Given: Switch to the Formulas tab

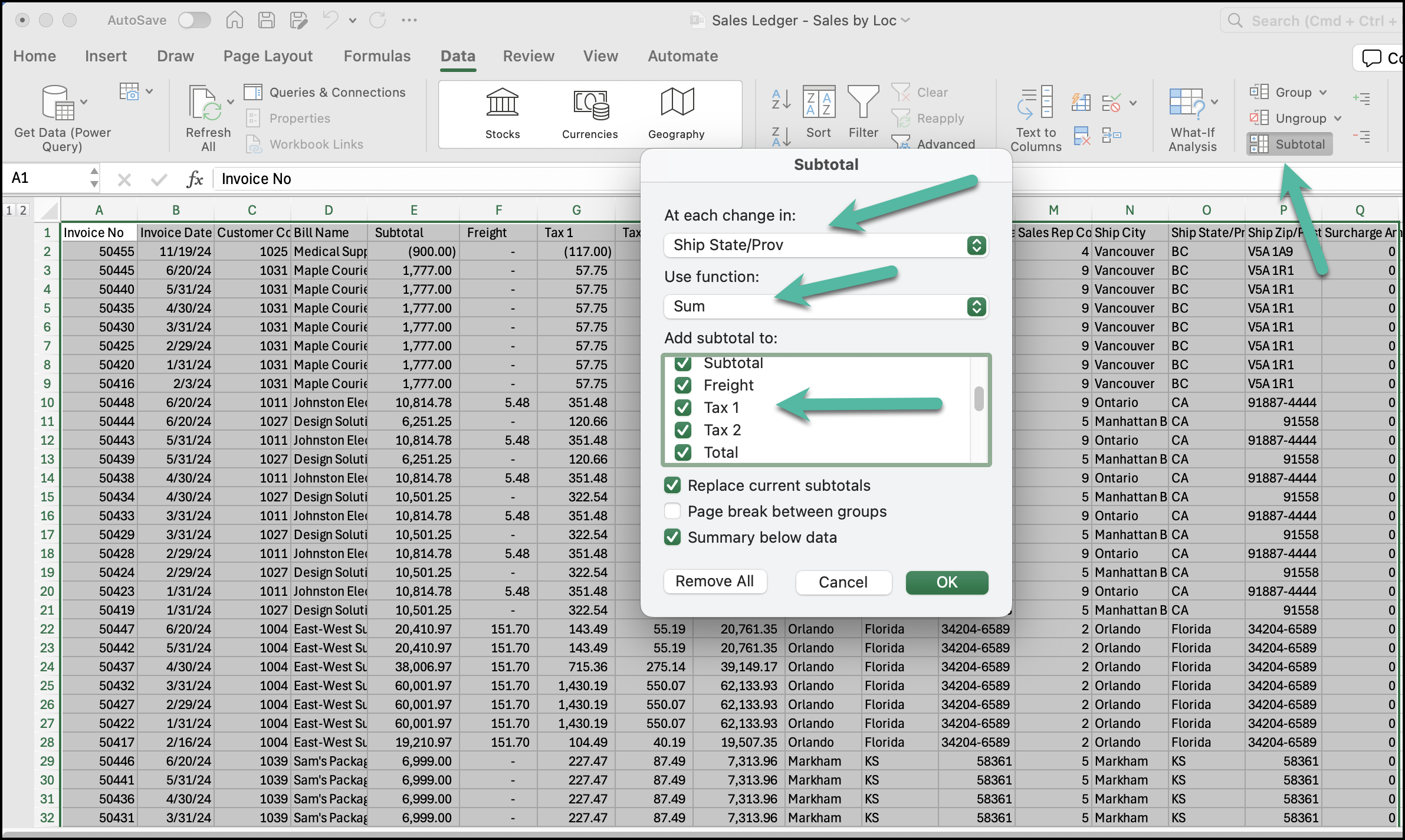Looking at the screenshot, I should (377, 56).
